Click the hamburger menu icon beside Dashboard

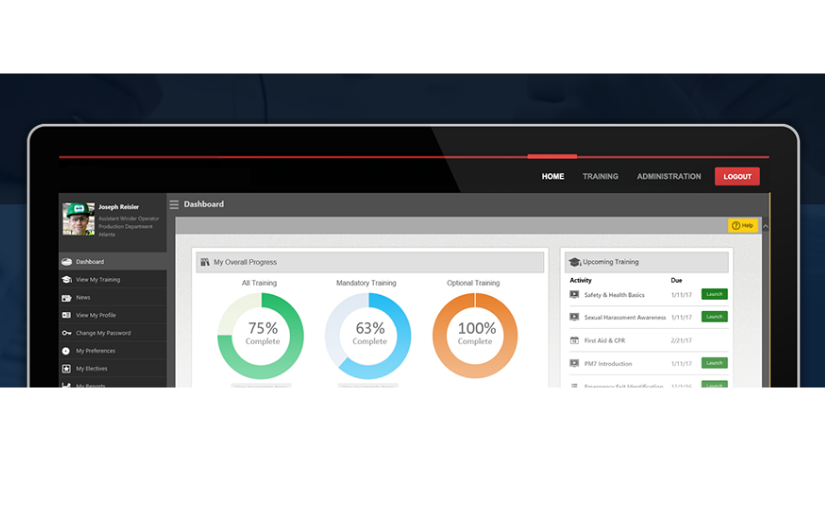coord(174,204)
